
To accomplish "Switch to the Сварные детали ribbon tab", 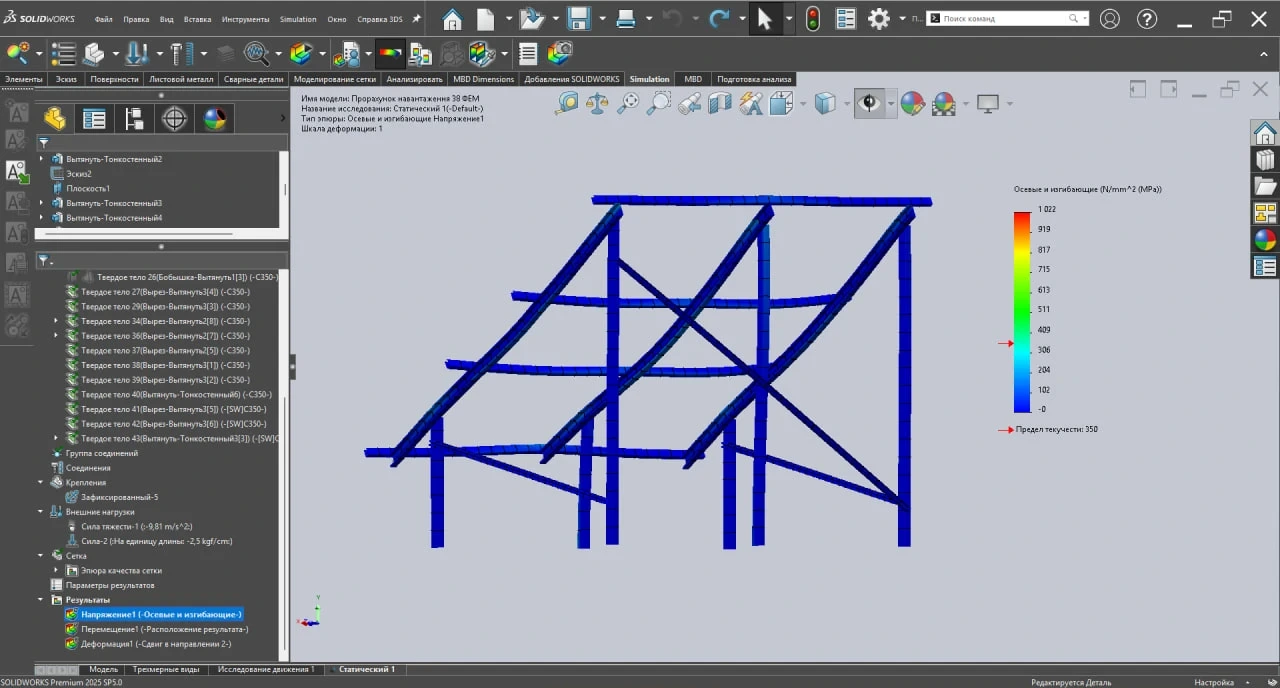I will coord(253,79).
